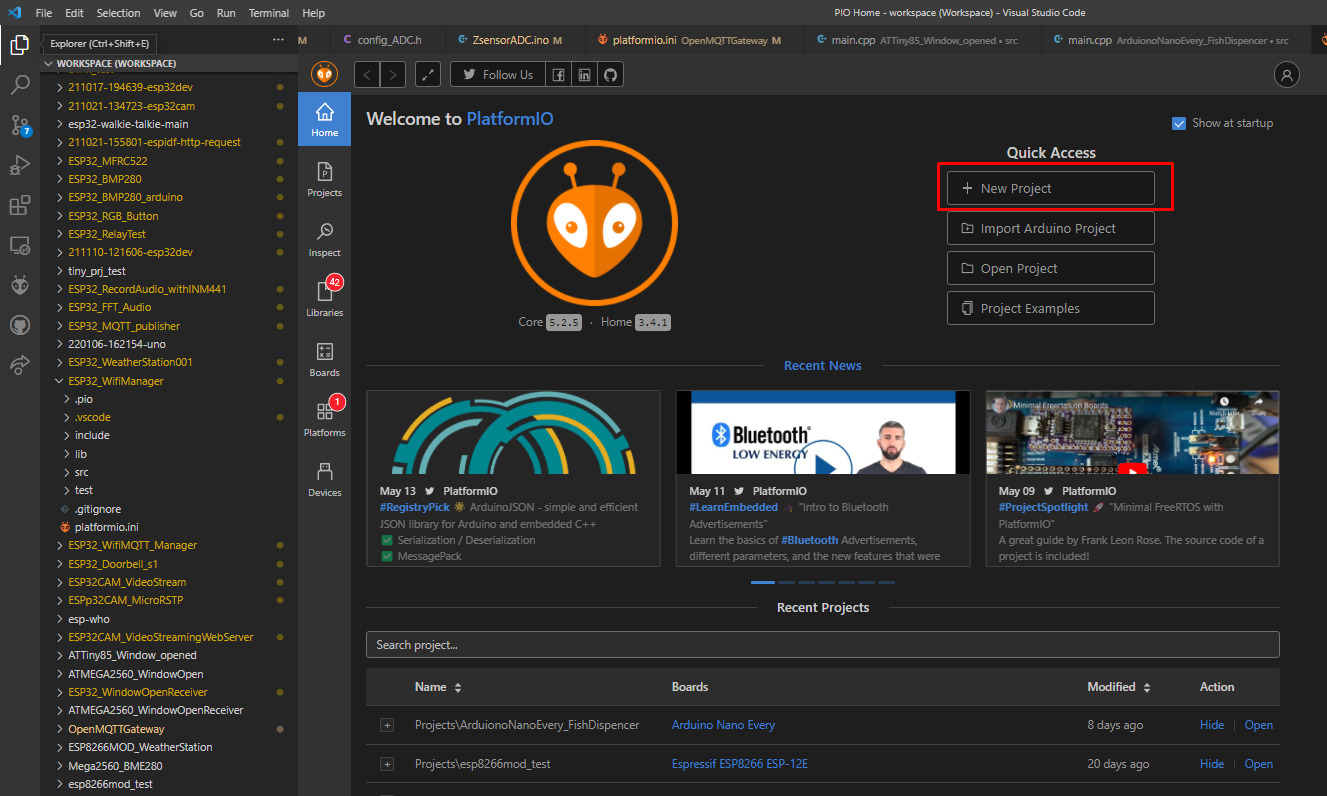Click the Project Examples button
The width and height of the screenshot is (1327, 796).
click(1050, 308)
